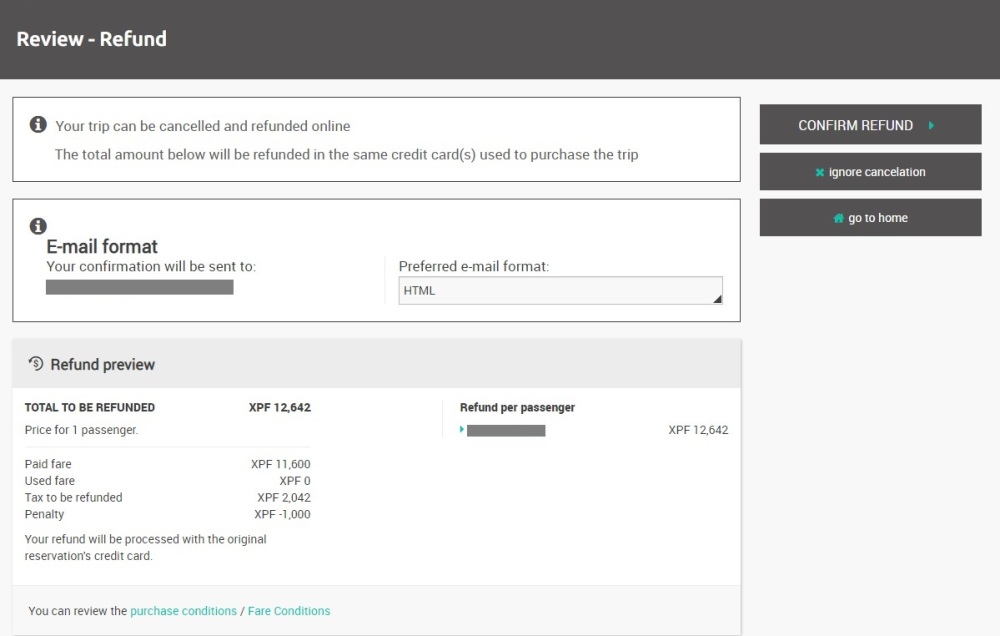
Task: Click the redacted confirmation e-mail address
Action: 140,288
